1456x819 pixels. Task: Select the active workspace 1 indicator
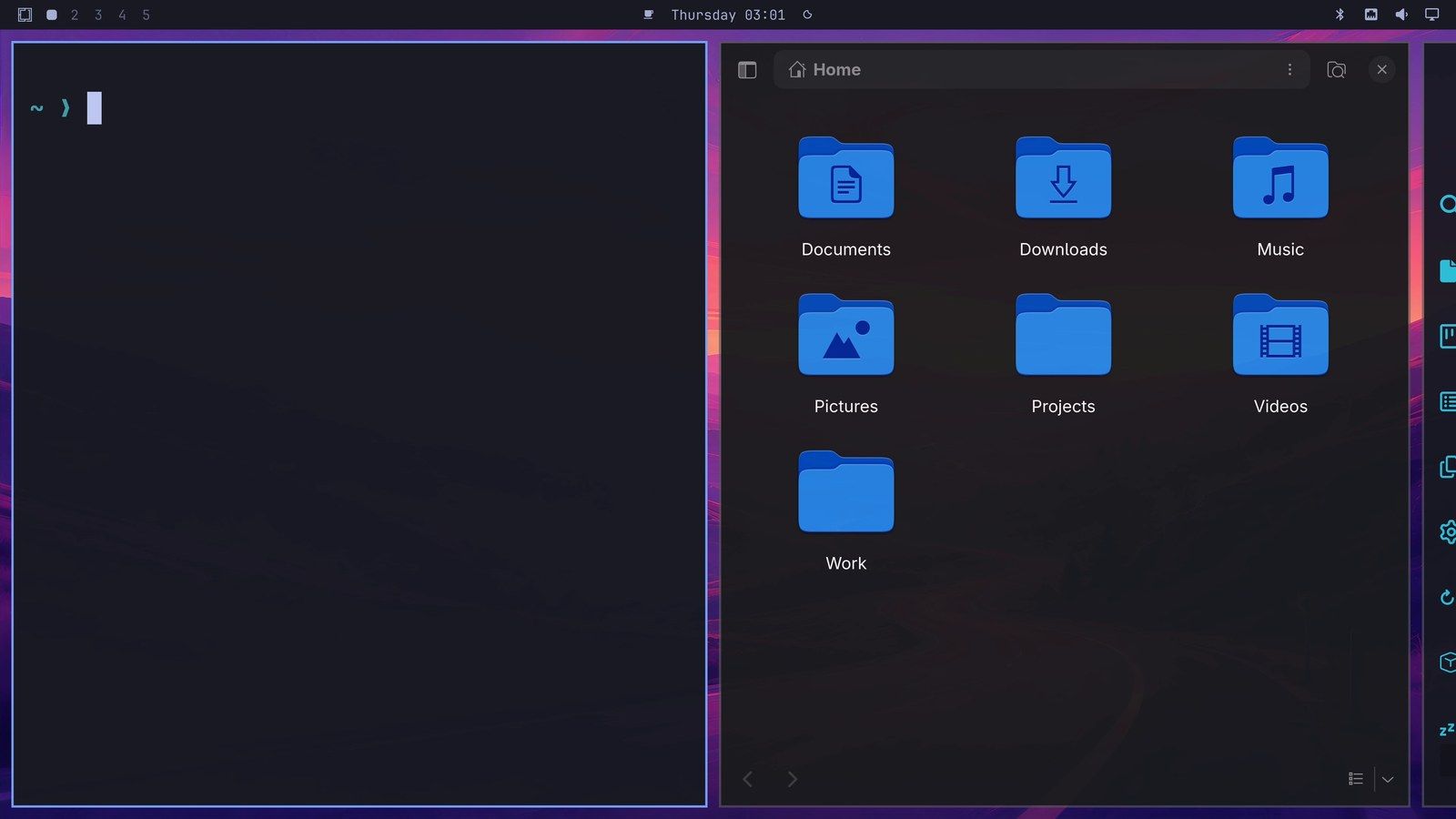pyautogui.click(x=52, y=15)
